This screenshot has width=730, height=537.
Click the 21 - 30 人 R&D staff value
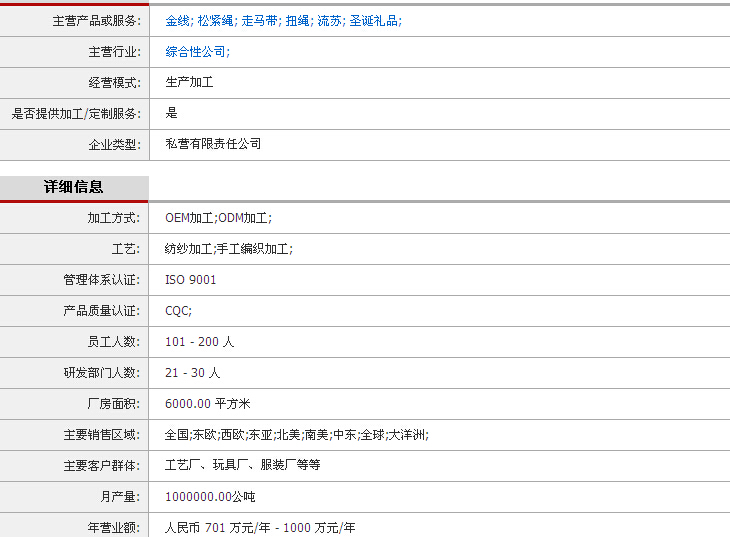[x=192, y=373]
